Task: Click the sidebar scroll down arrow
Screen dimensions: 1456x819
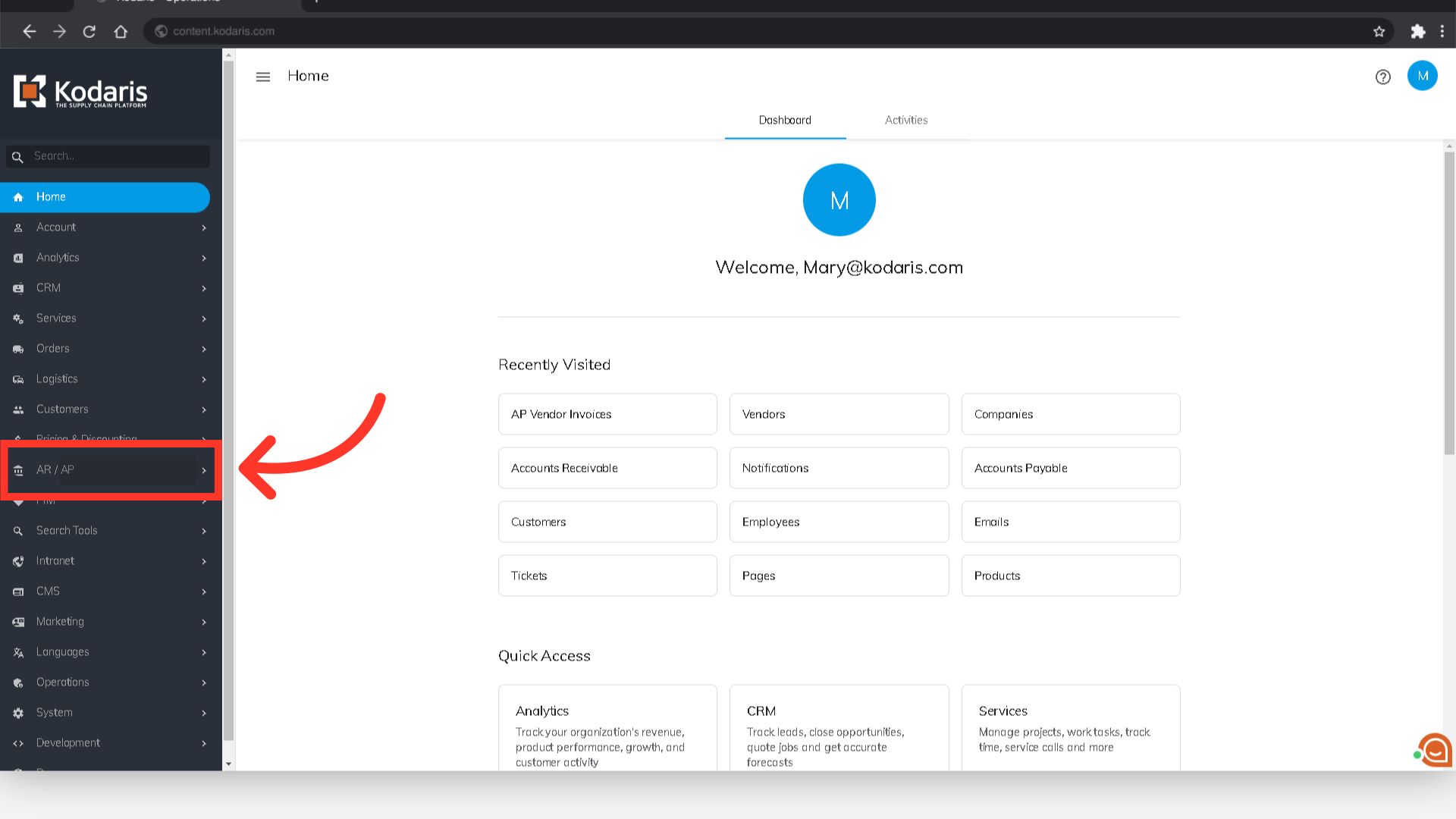Action: 228,764
